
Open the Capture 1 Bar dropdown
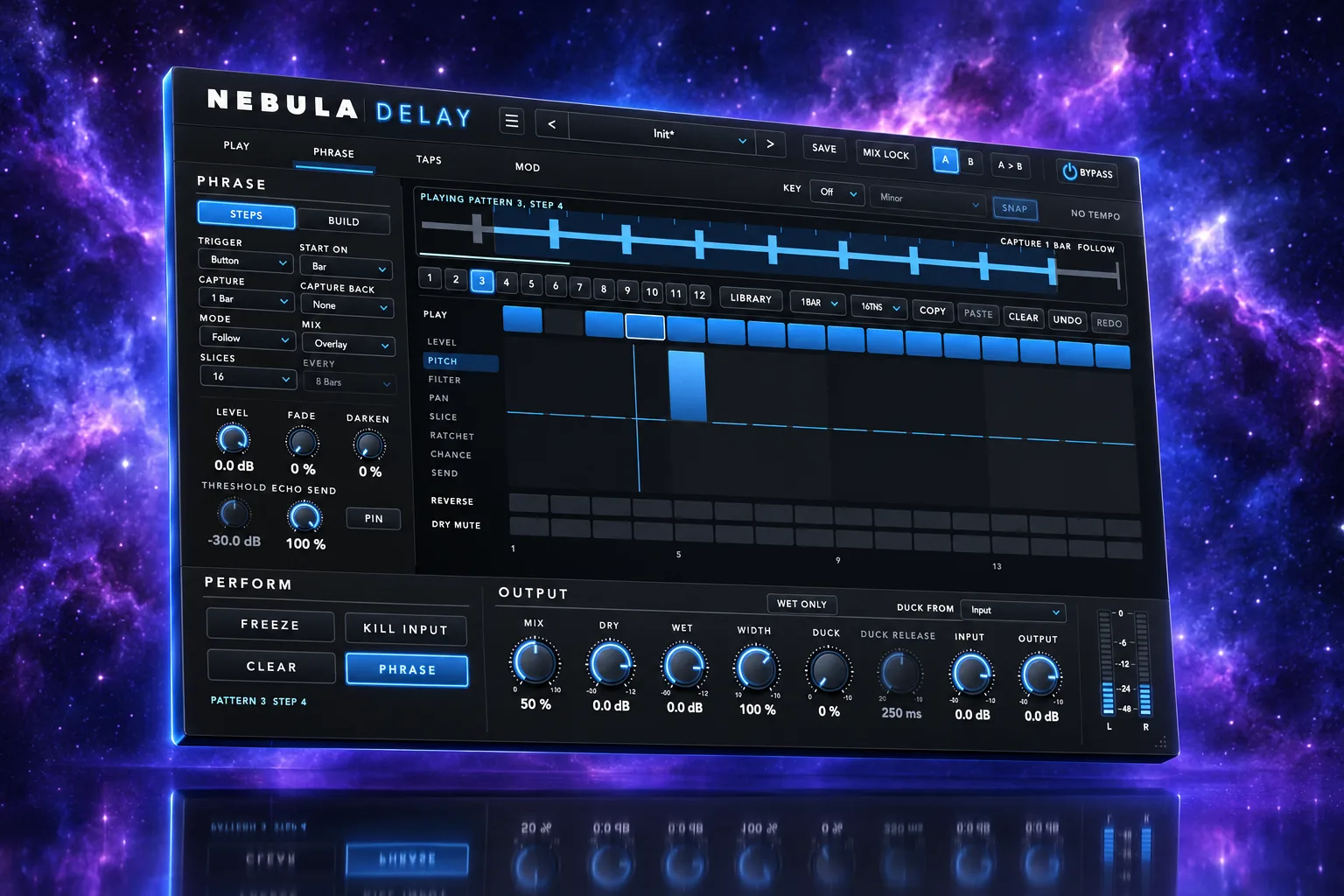click(246, 299)
